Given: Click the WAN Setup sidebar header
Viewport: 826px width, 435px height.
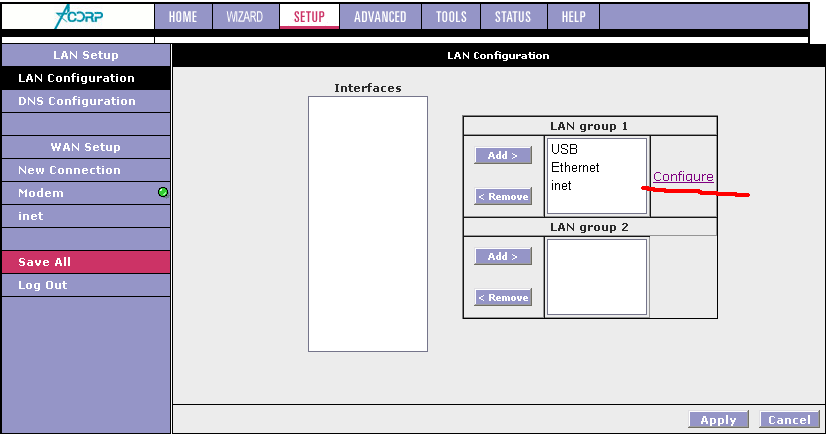Looking at the screenshot, I should [86, 147].
